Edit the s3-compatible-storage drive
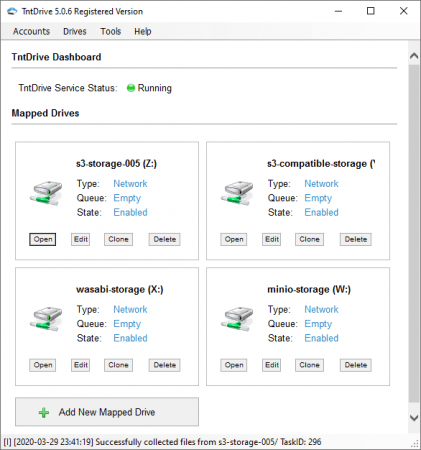The width and height of the screenshot is (421, 450). click(272, 239)
